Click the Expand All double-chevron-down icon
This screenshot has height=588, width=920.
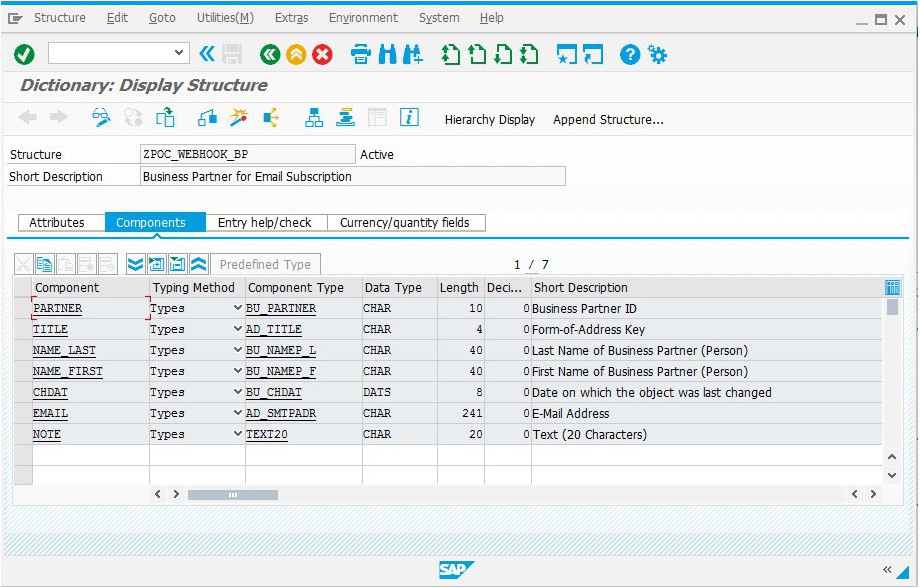click(136, 265)
